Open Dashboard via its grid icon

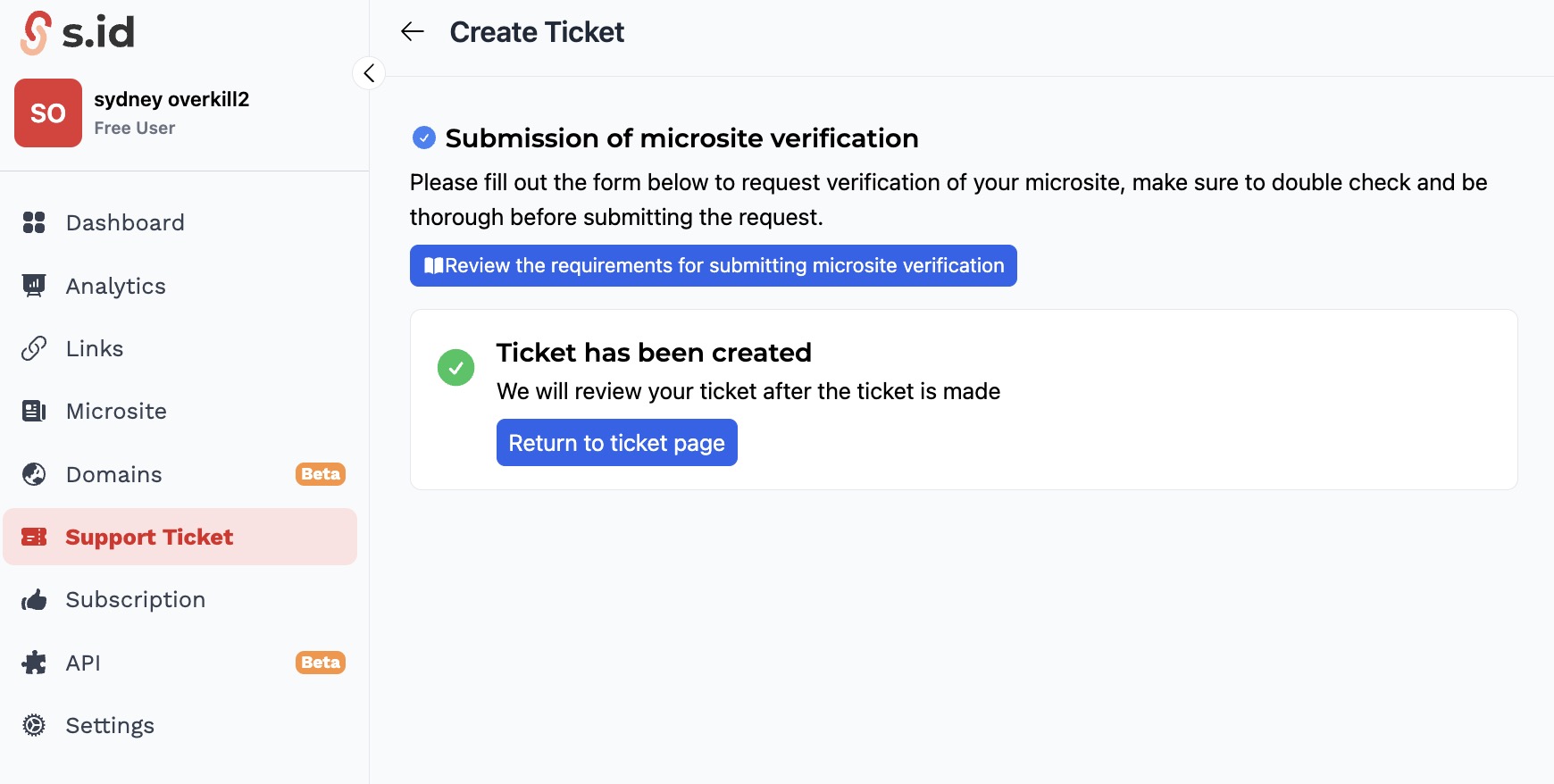pyautogui.click(x=34, y=222)
